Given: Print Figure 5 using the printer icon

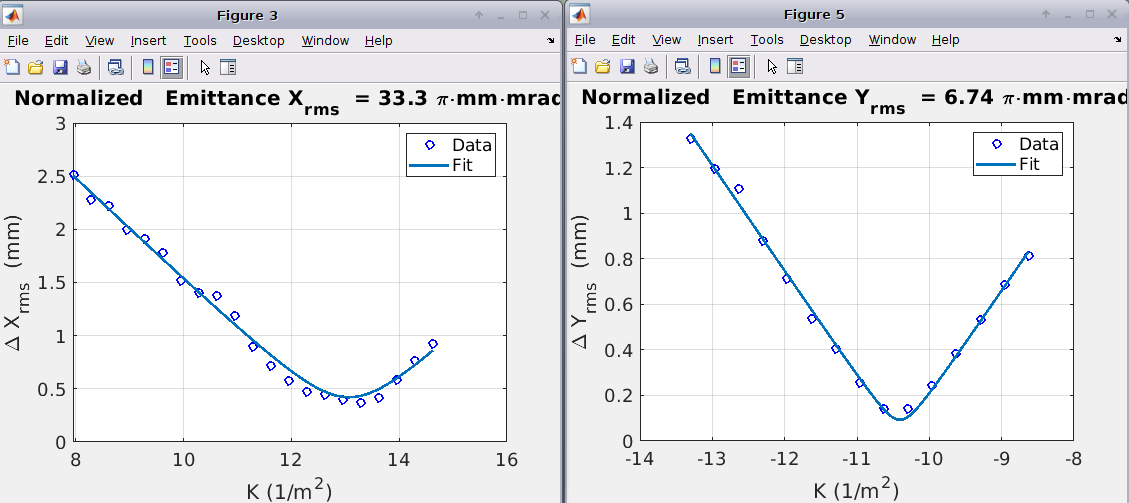Looking at the screenshot, I should (650, 67).
